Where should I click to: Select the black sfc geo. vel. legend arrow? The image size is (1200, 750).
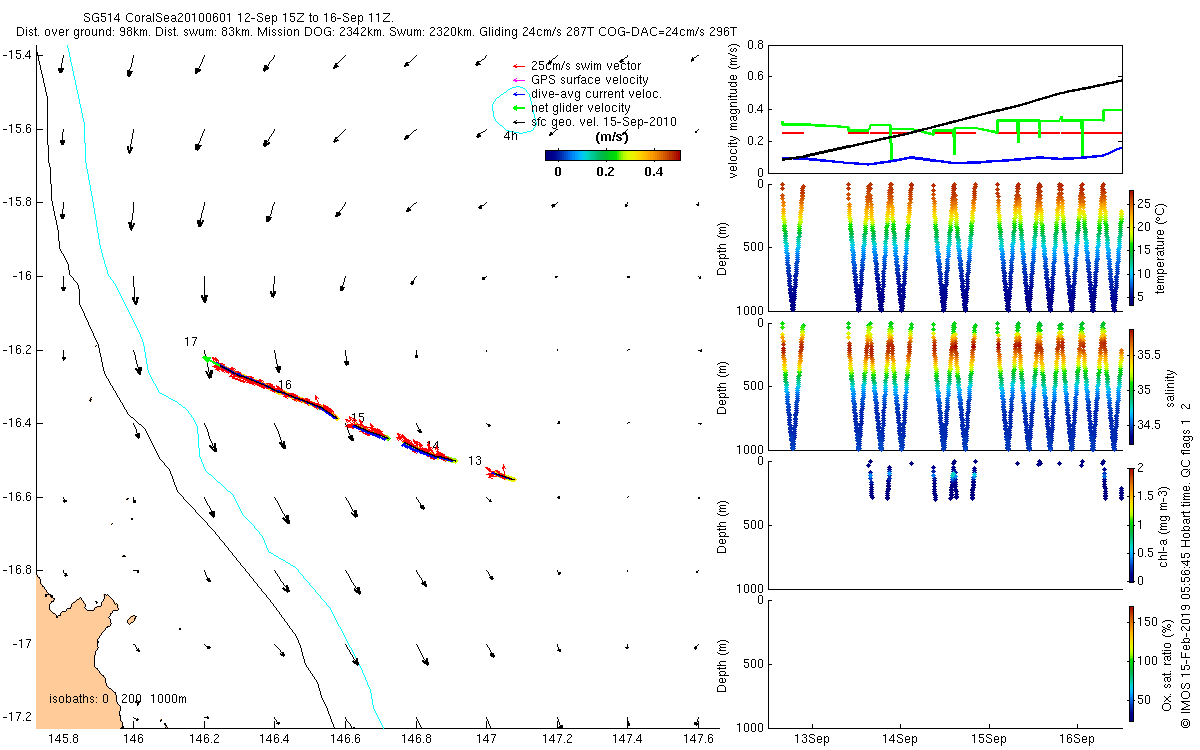point(517,122)
